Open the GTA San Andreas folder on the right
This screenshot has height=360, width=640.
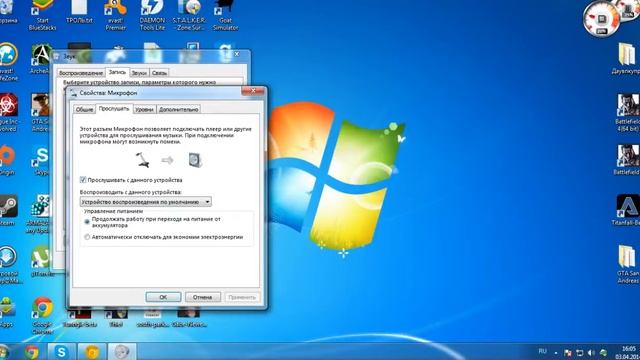click(628, 264)
